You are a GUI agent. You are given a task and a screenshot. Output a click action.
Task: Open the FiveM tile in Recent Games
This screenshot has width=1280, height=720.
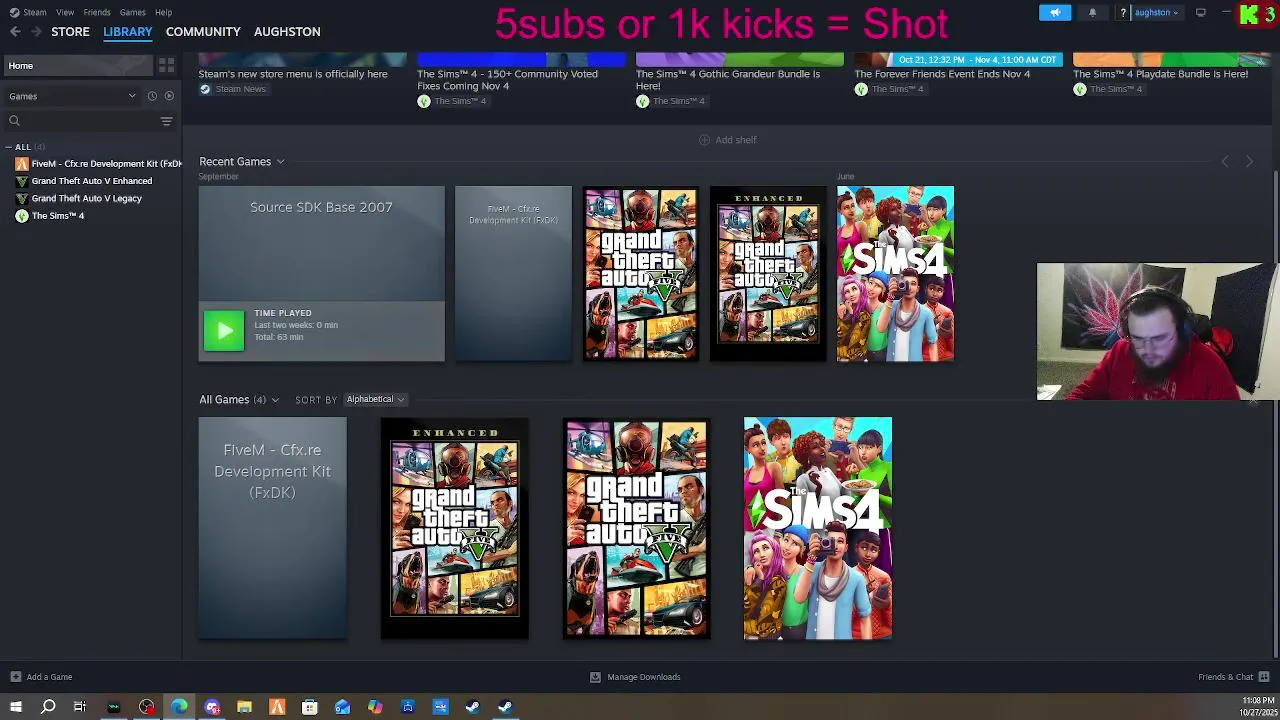(x=513, y=273)
